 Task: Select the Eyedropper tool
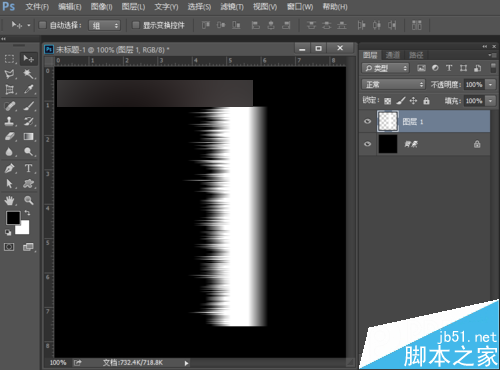pyautogui.click(x=28, y=89)
